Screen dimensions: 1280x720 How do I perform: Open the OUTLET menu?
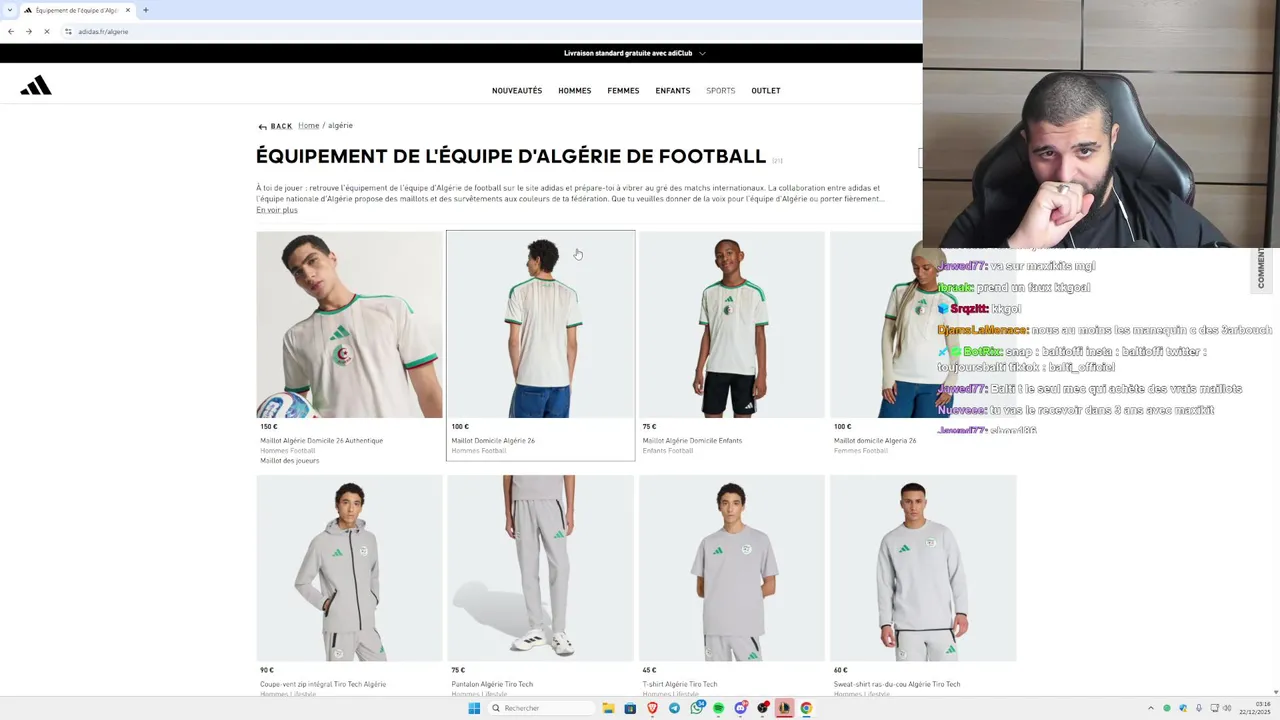766,91
